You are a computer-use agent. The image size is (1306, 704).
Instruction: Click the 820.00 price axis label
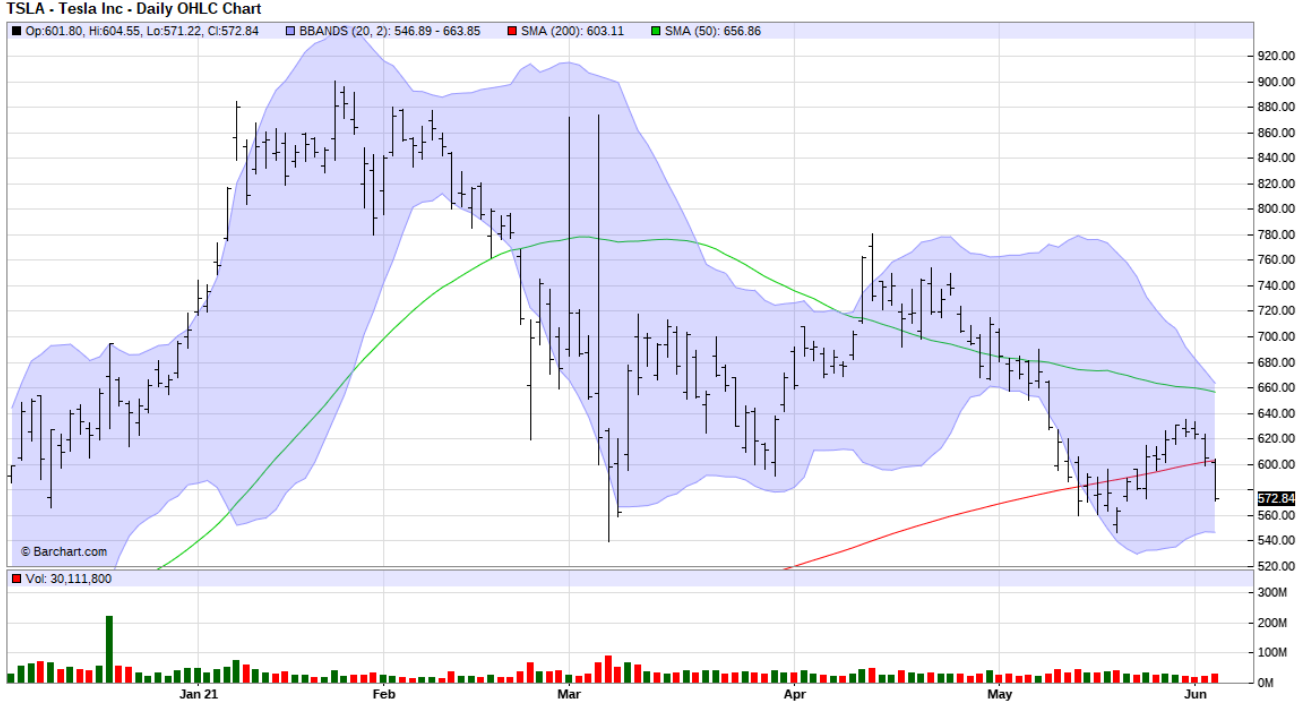tap(1277, 184)
